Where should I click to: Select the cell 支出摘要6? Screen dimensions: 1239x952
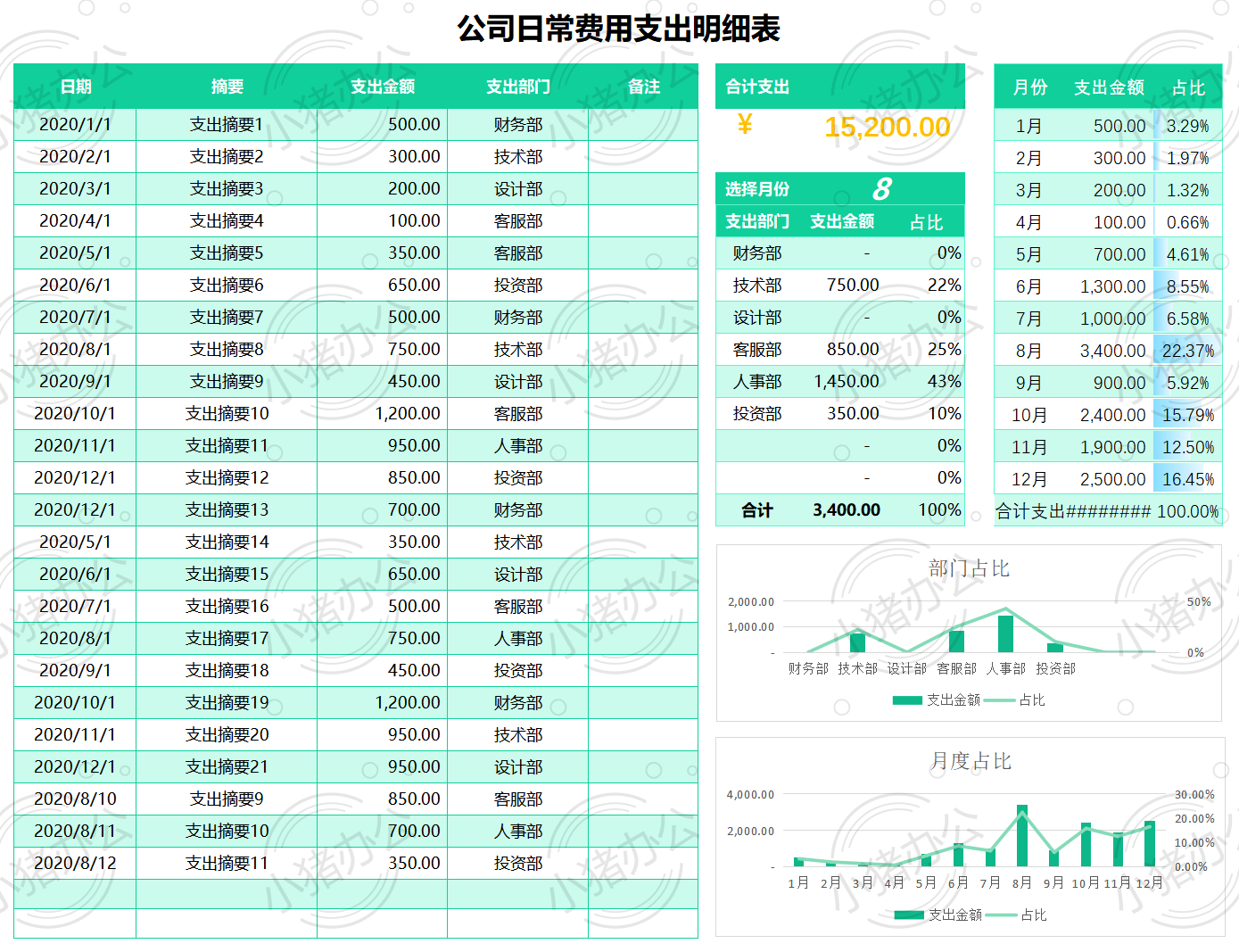click(x=227, y=285)
